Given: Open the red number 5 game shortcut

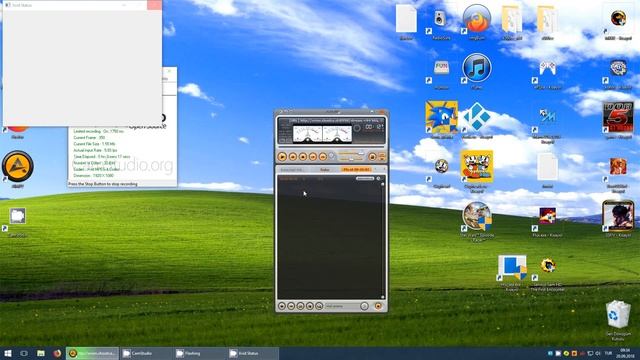Looking at the screenshot, I should 618,117.
